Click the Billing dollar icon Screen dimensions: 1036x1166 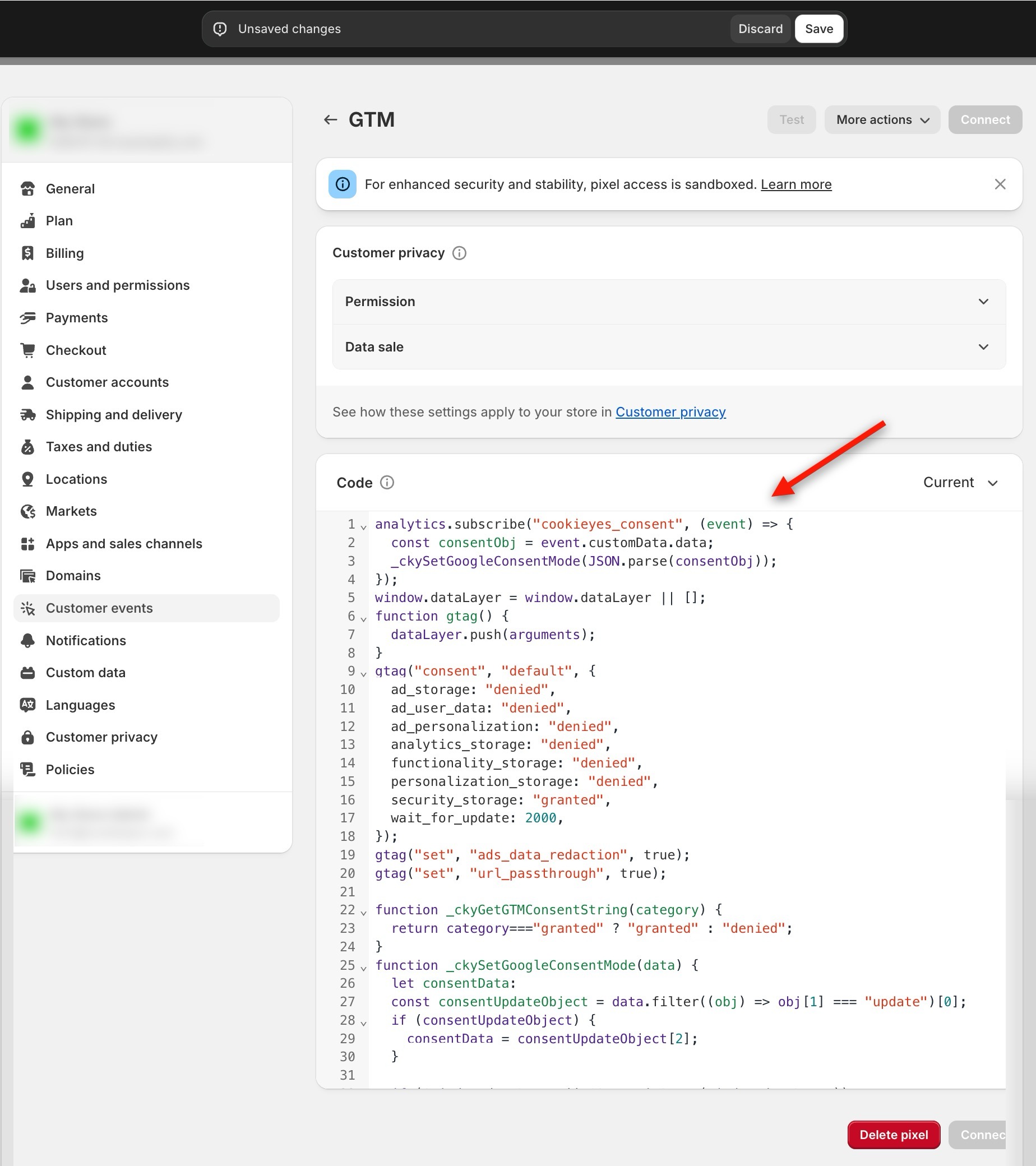(x=27, y=253)
